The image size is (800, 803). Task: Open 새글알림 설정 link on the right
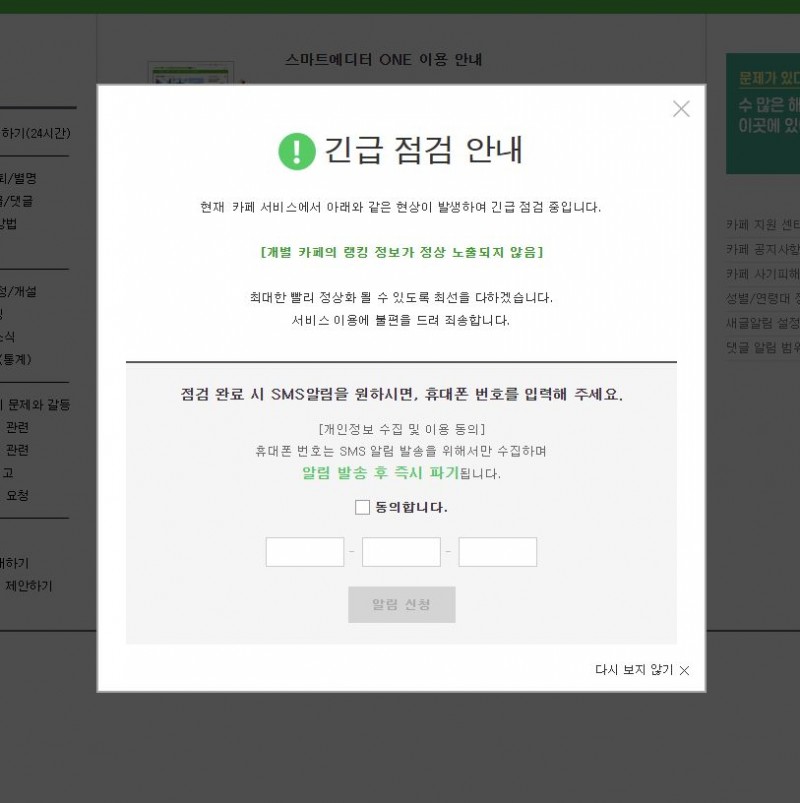coord(763,323)
